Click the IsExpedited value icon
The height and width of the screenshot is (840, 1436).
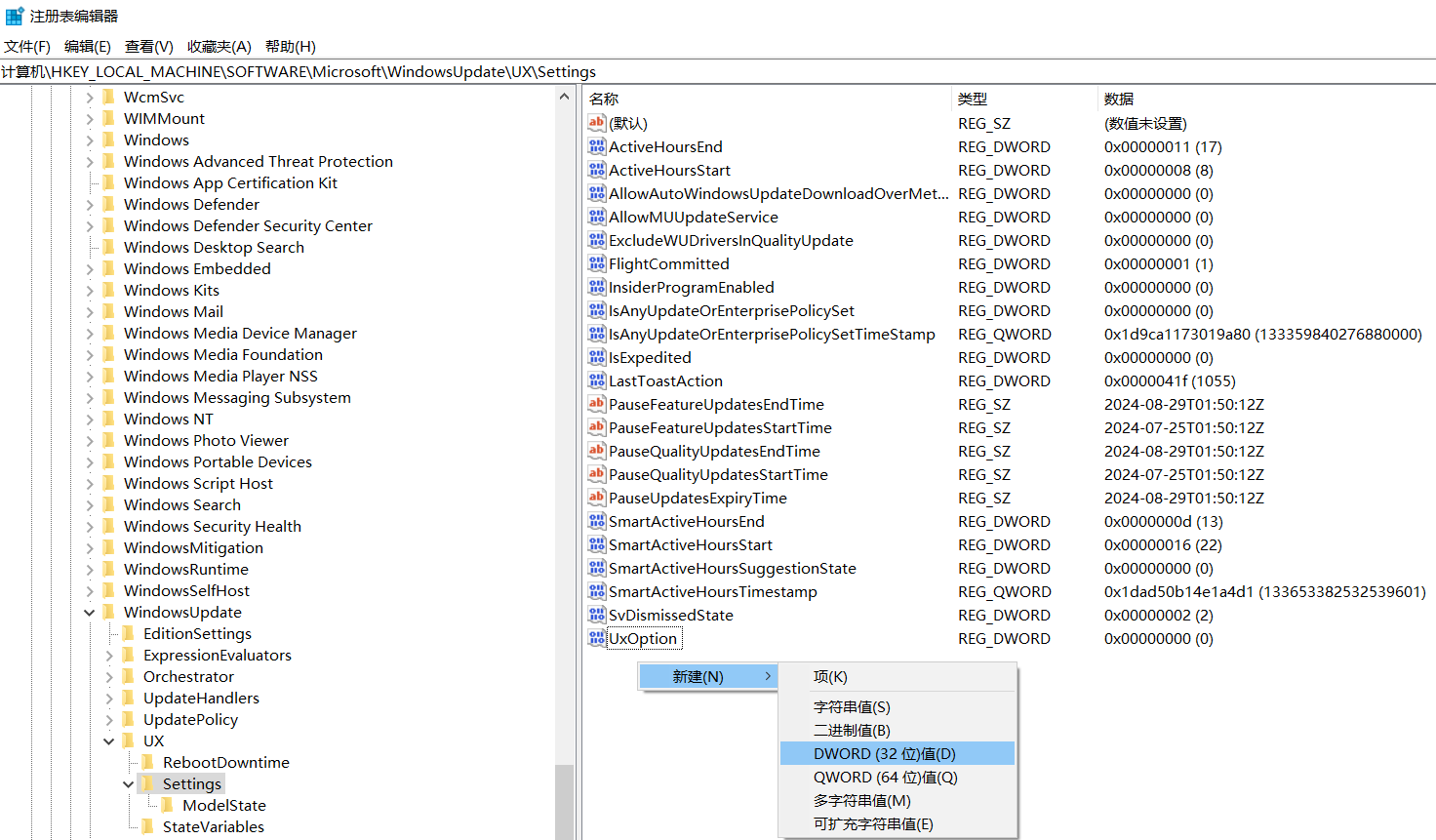coord(597,357)
